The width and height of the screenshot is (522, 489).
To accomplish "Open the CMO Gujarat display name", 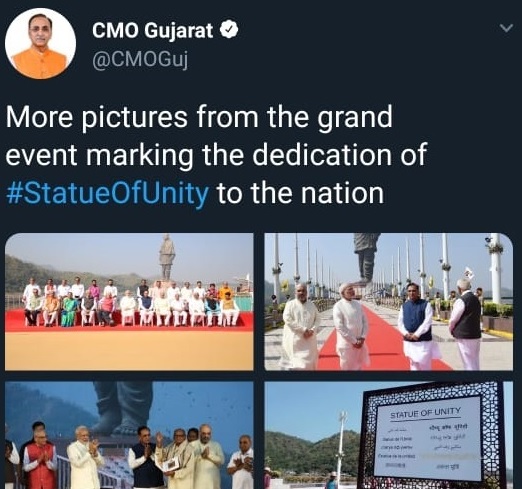I will 152,30.
